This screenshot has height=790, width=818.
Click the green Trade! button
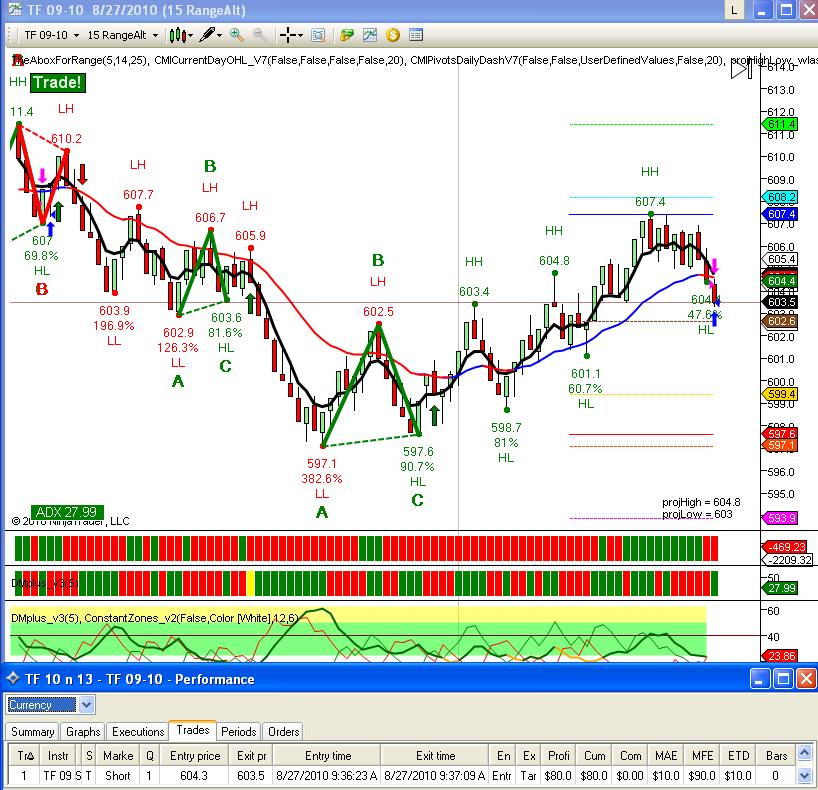pos(57,82)
